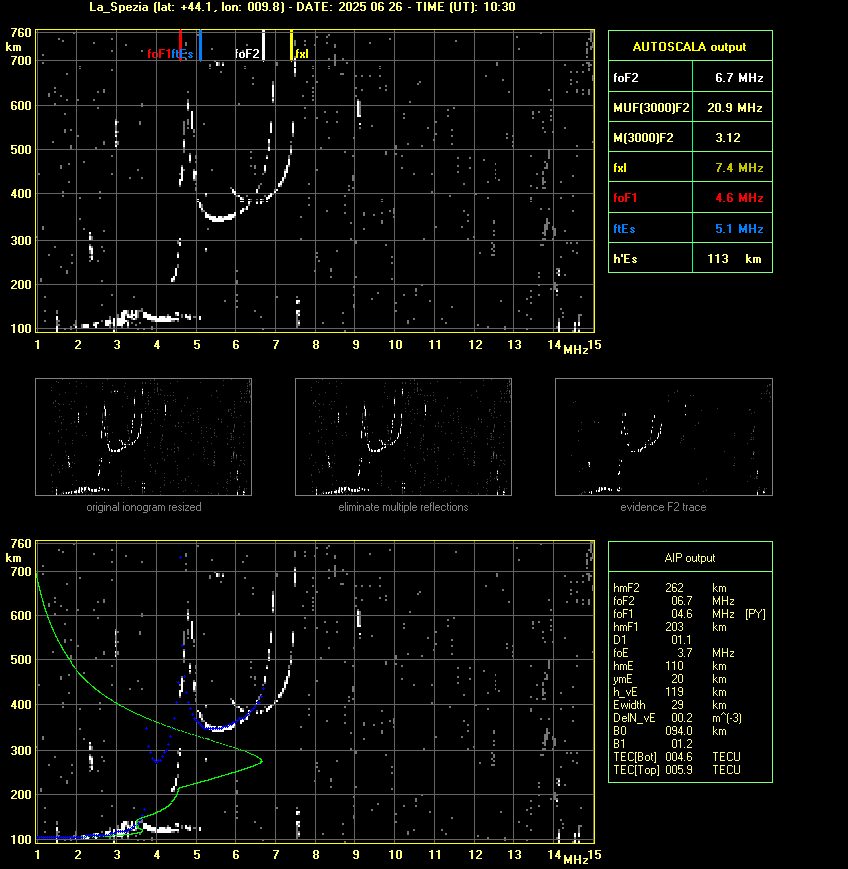Image resolution: width=848 pixels, height=869 pixels.
Task: Click the M(3000)F2 value 3.12
Action: coord(728,138)
